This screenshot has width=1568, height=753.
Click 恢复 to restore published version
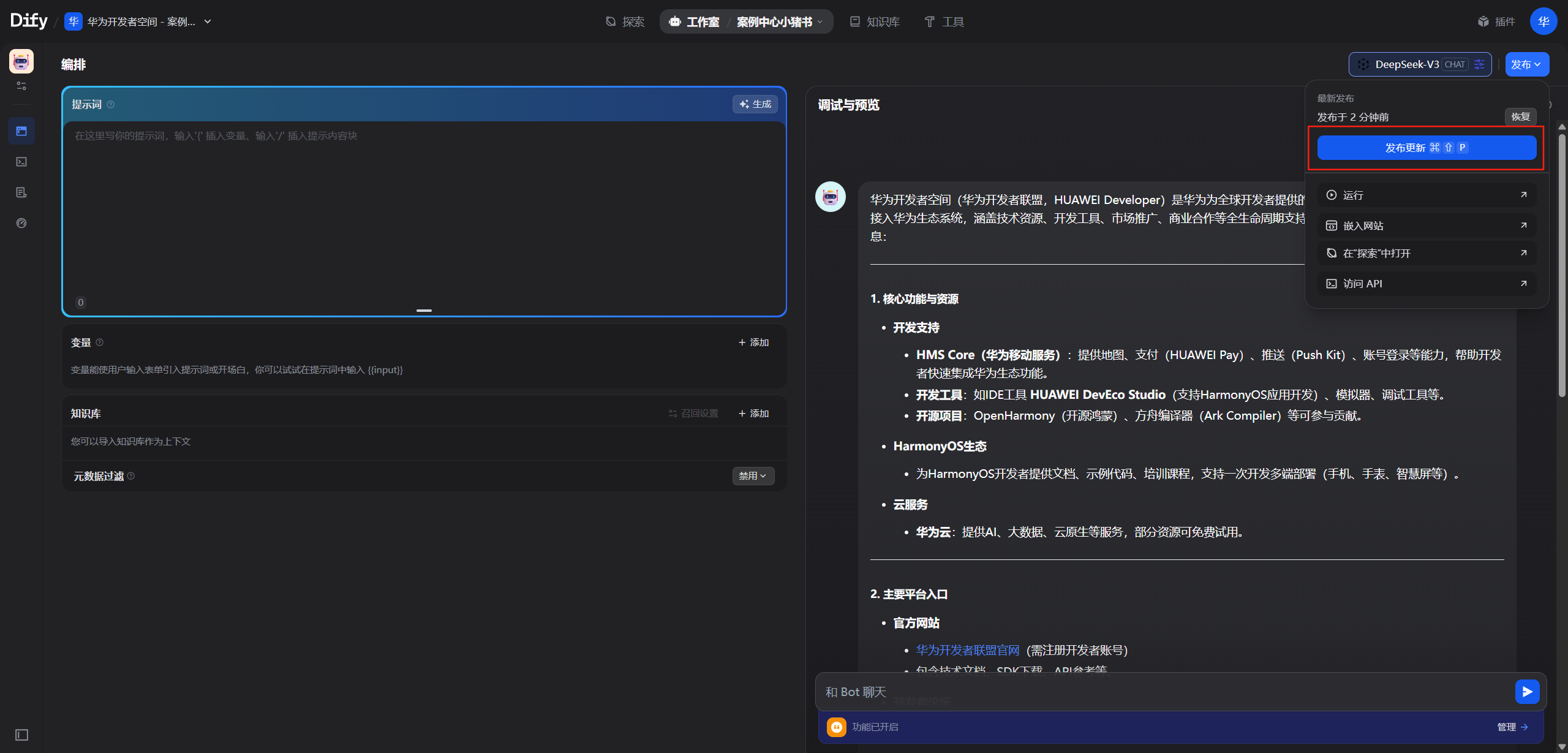pyautogui.click(x=1521, y=117)
